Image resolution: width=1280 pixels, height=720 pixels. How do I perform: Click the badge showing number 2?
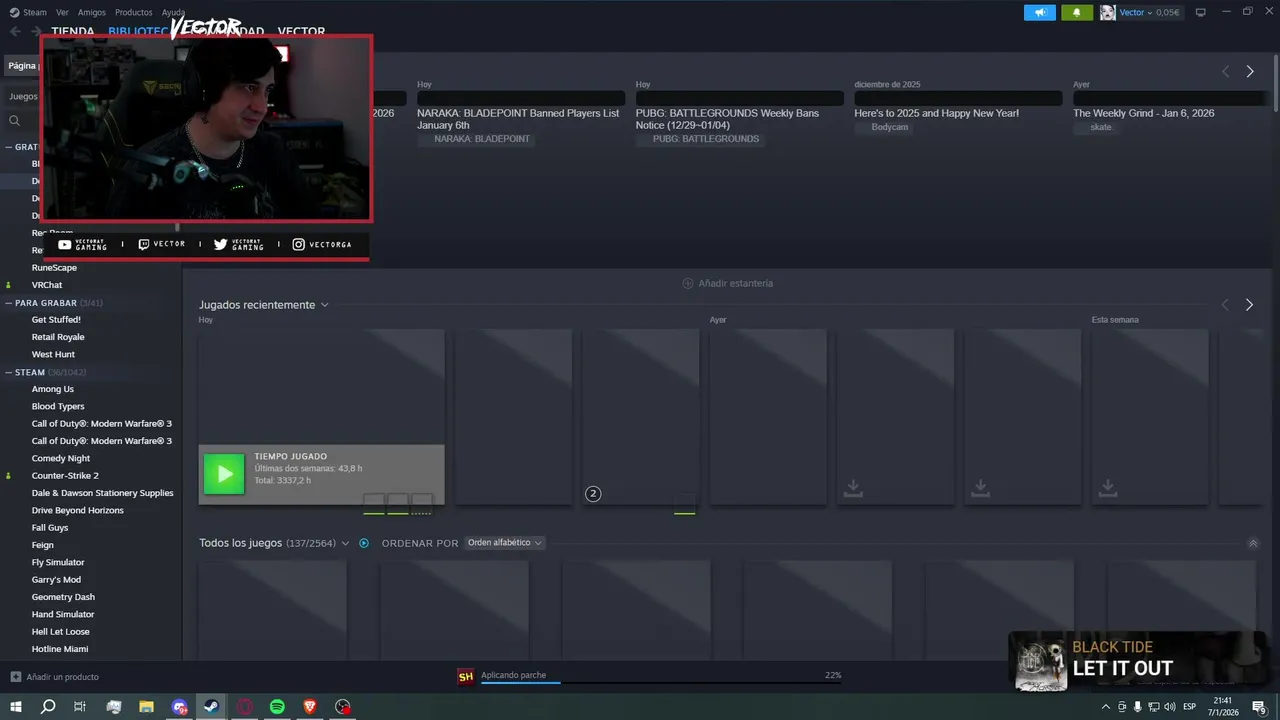click(593, 493)
